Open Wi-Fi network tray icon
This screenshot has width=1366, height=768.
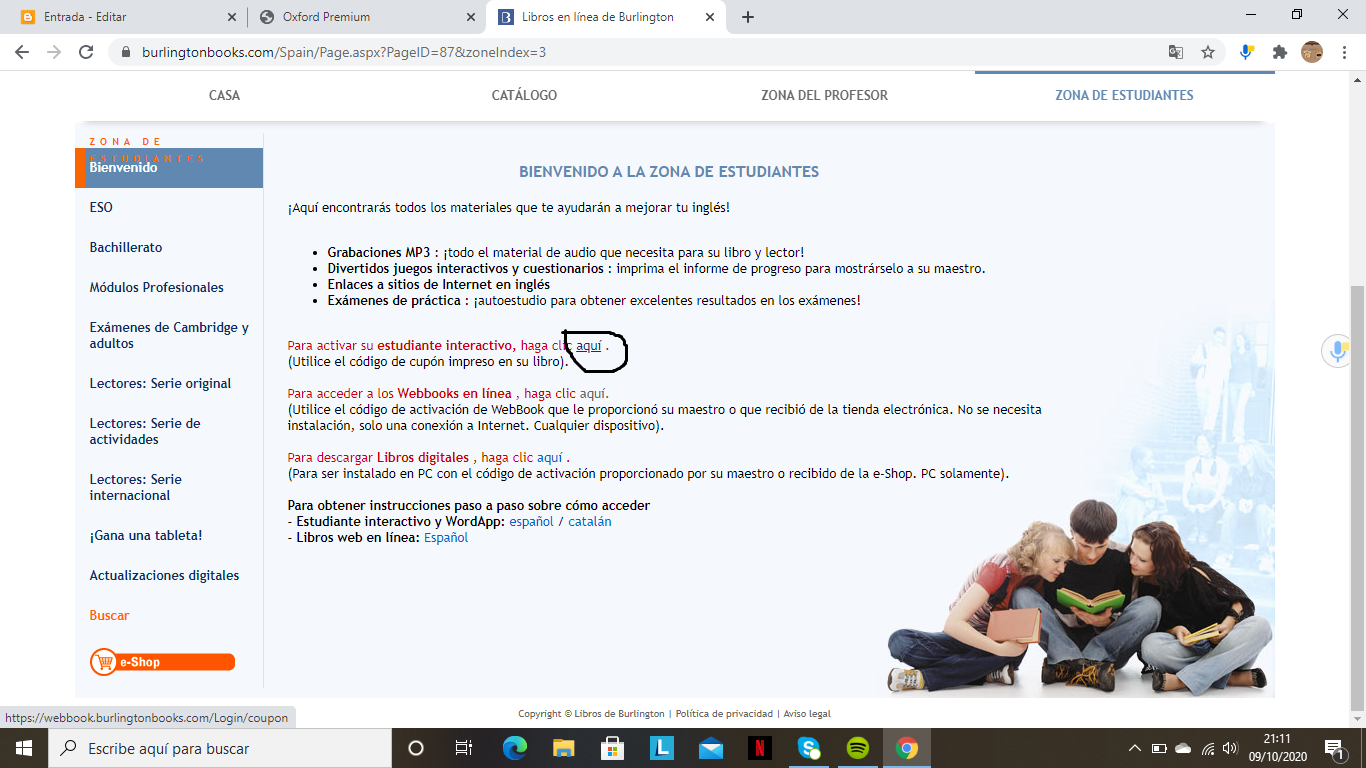click(x=1208, y=748)
